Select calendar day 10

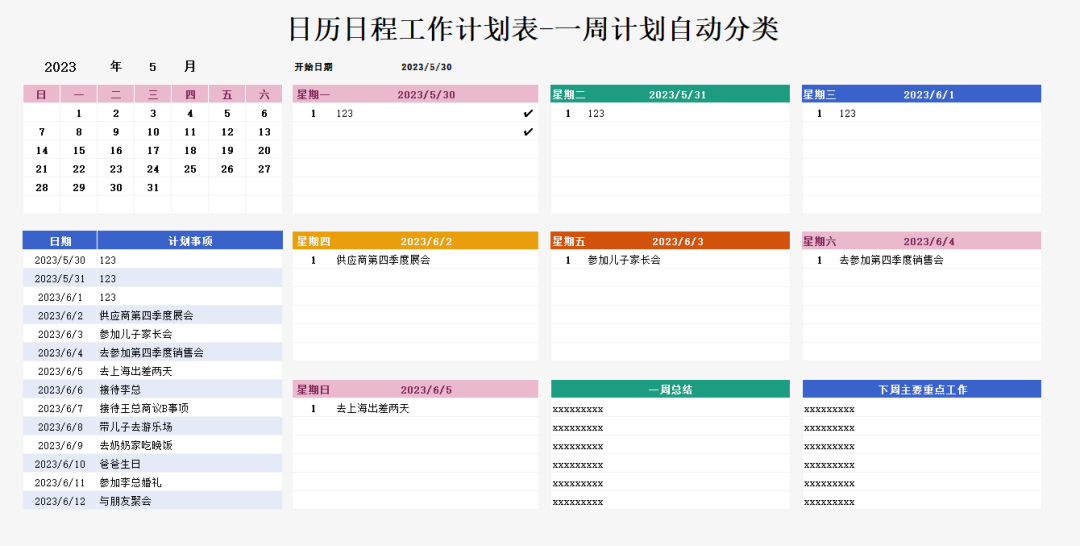click(153, 132)
